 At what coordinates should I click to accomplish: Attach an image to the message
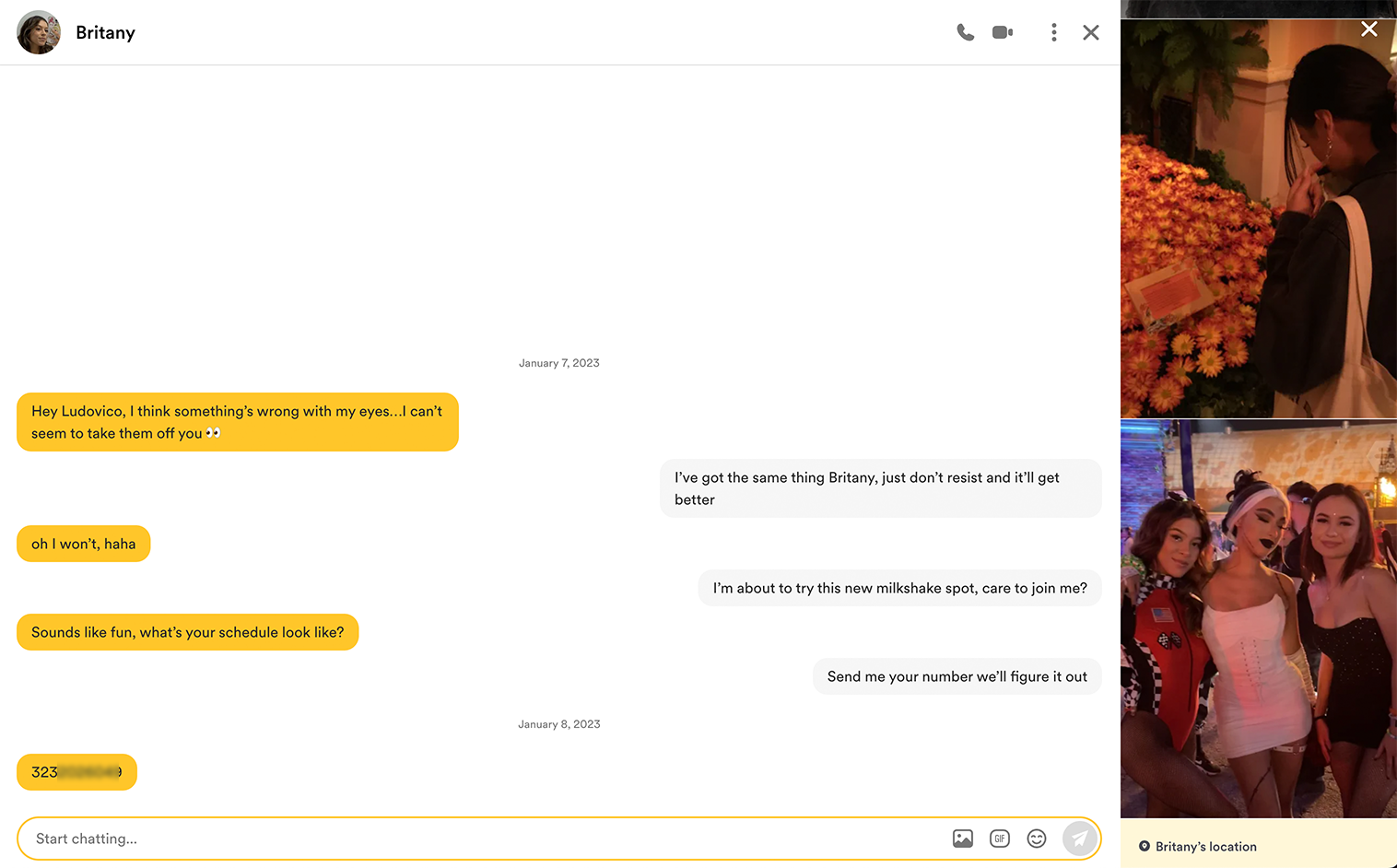962,839
